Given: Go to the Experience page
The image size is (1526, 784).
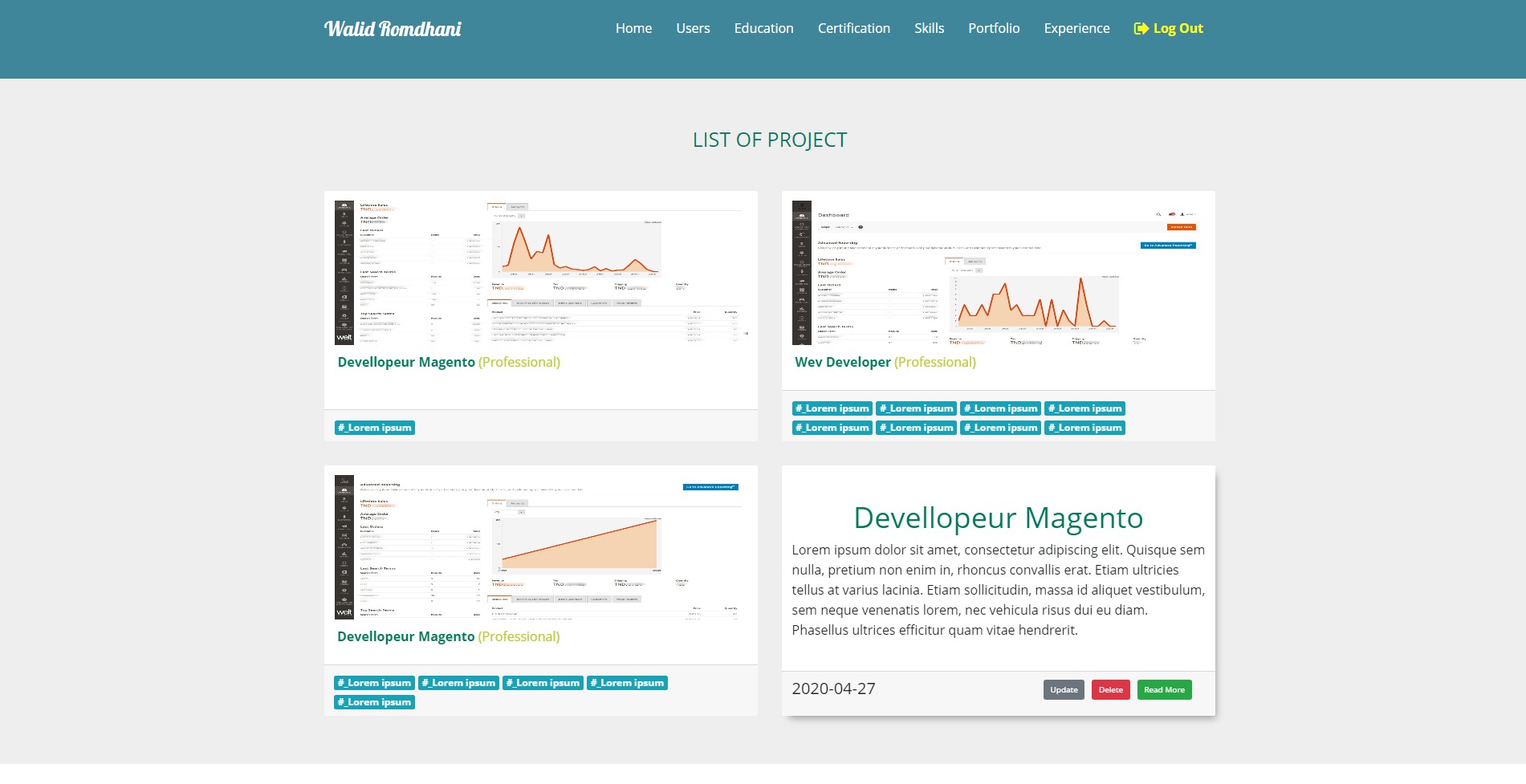Looking at the screenshot, I should tap(1076, 28).
